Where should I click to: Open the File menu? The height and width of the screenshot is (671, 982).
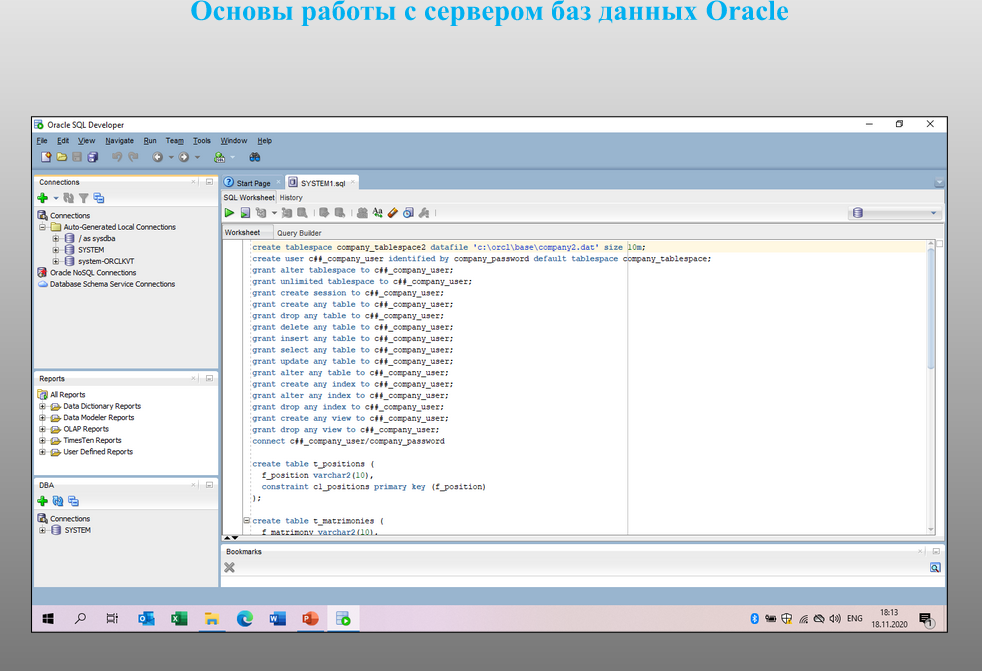click(x=42, y=141)
